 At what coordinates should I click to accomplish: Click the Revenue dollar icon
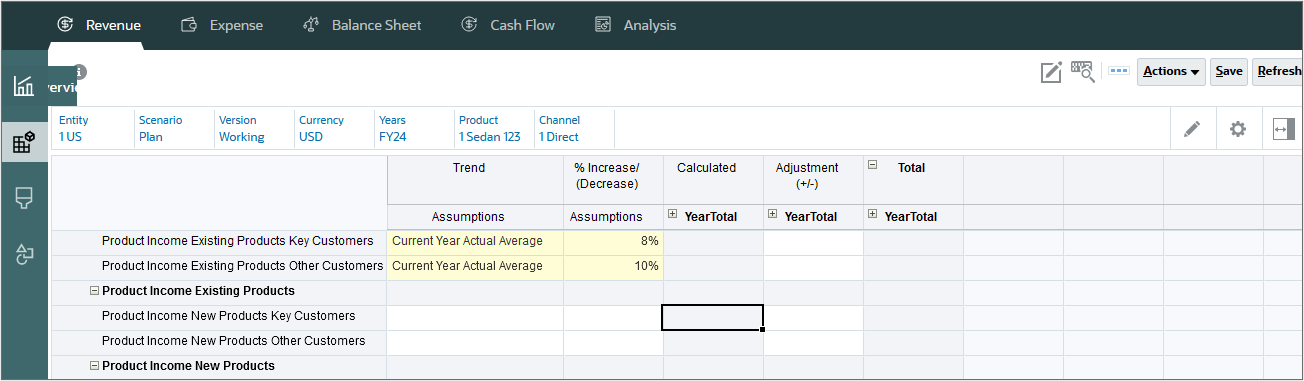[x=65, y=25]
